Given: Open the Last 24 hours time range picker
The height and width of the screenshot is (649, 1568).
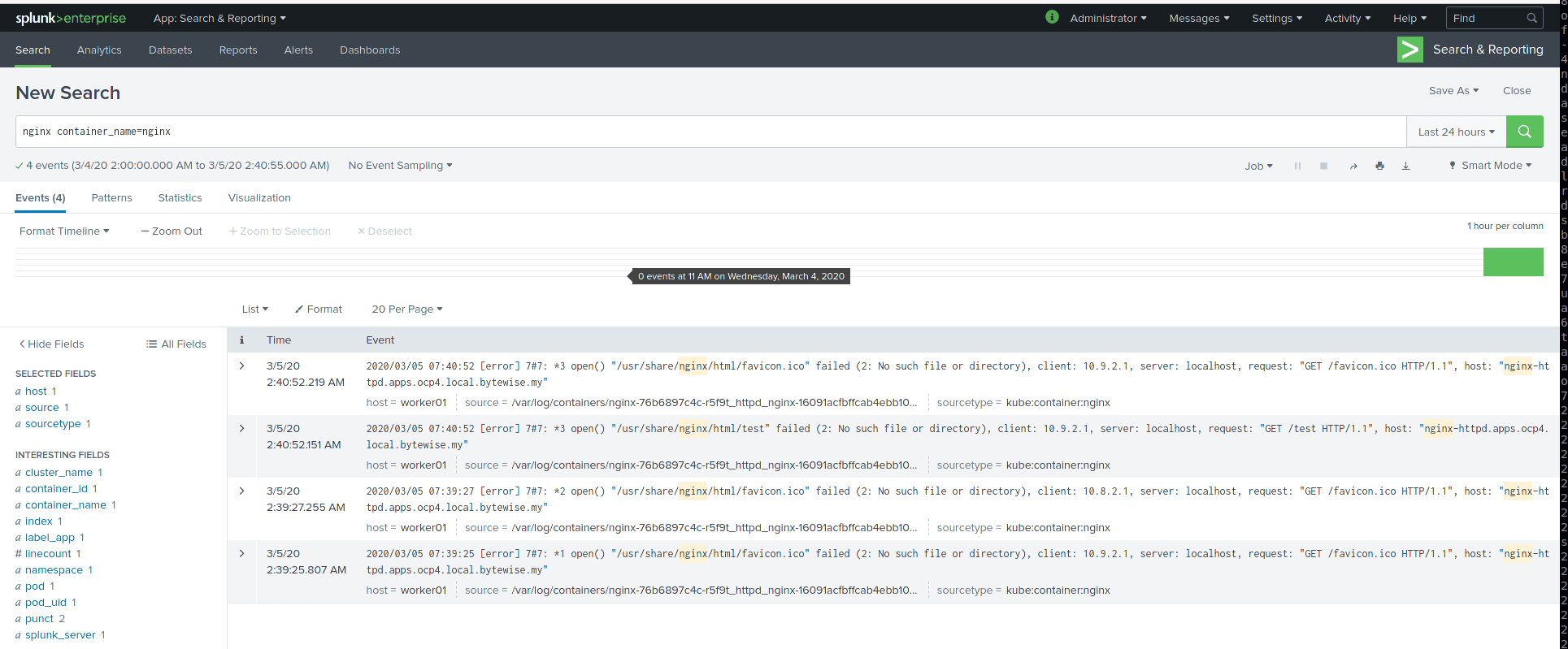Looking at the screenshot, I should (x=1455, y=132).
